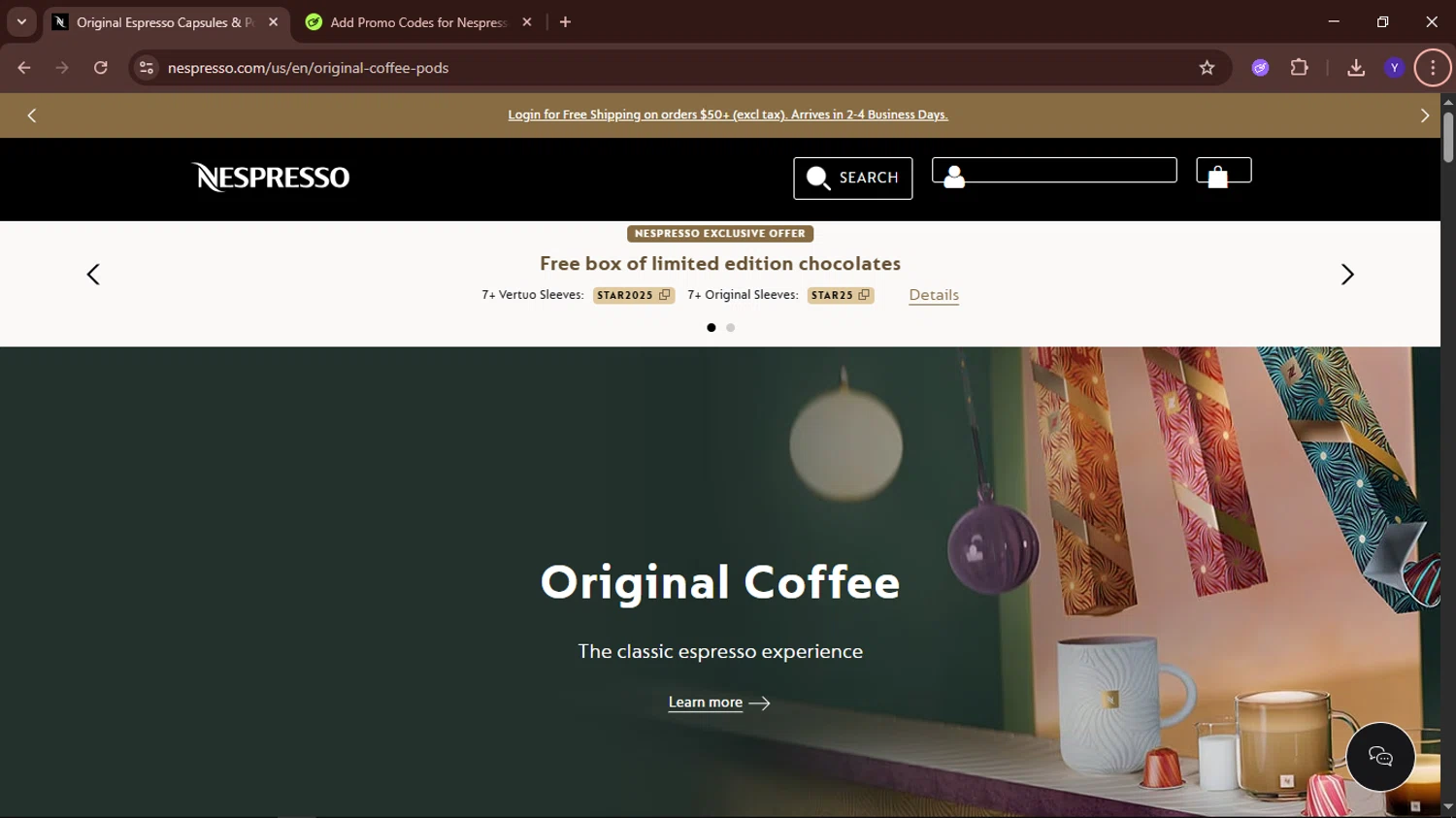Copy the STAR2025 promo code
This screenshot has width=1456, height=818.
pos(633,295)
